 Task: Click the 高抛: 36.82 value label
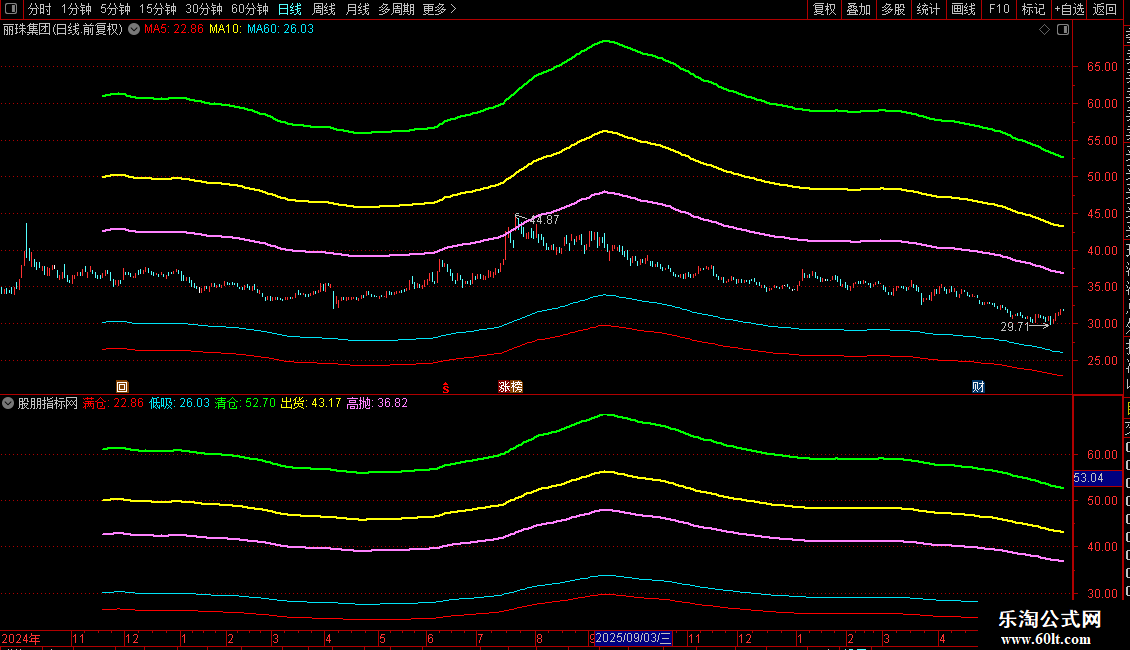pyautogui.click(x=377, y=404)
